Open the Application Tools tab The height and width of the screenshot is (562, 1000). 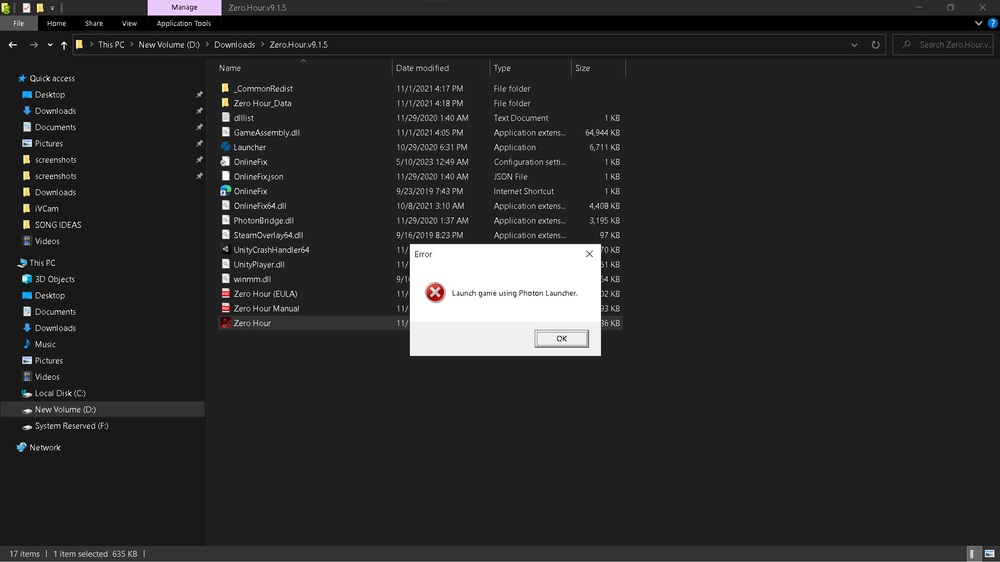184,23
